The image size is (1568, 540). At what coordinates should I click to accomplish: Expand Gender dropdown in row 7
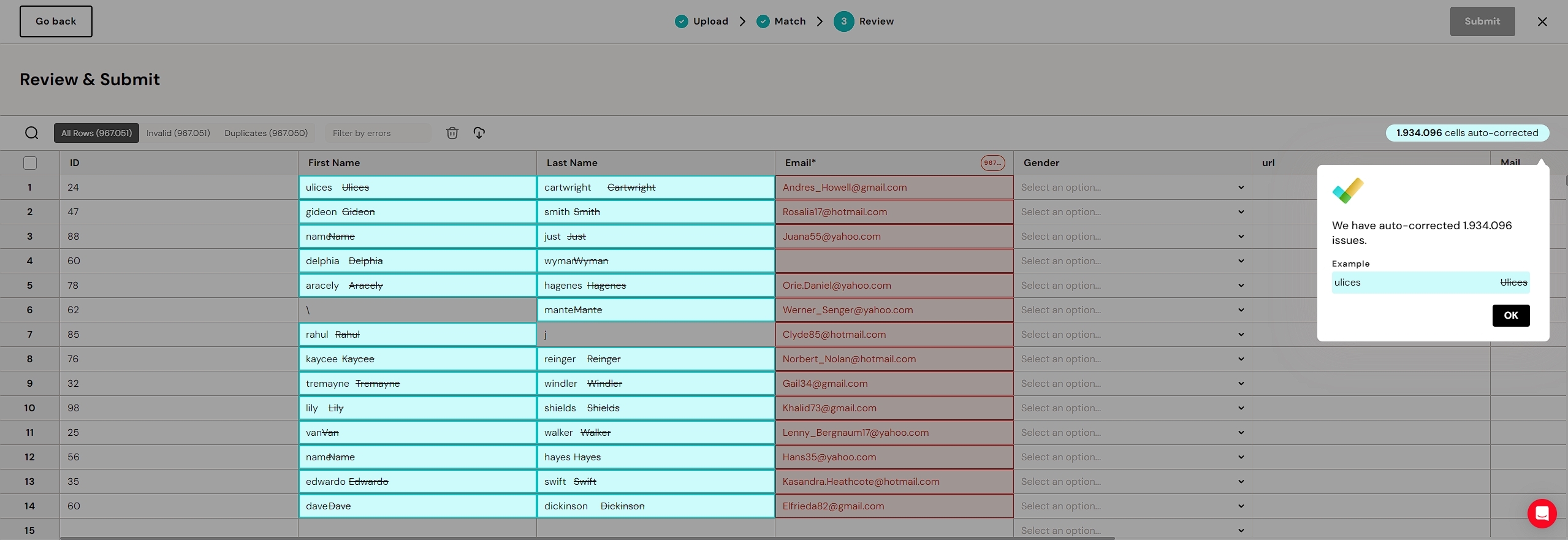[1132, 335]
